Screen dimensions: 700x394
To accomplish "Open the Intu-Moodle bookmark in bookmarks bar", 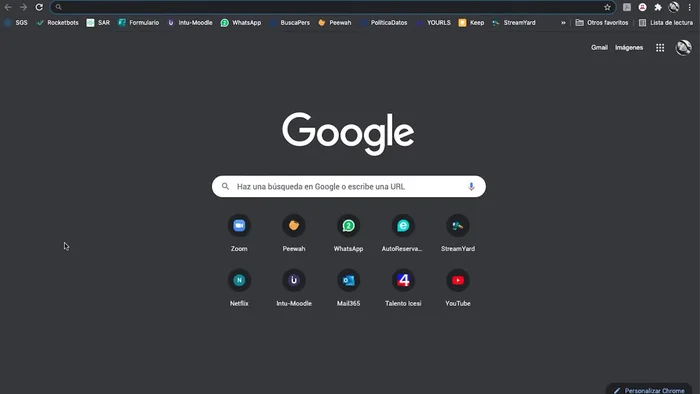I will (x=190, y=23).
